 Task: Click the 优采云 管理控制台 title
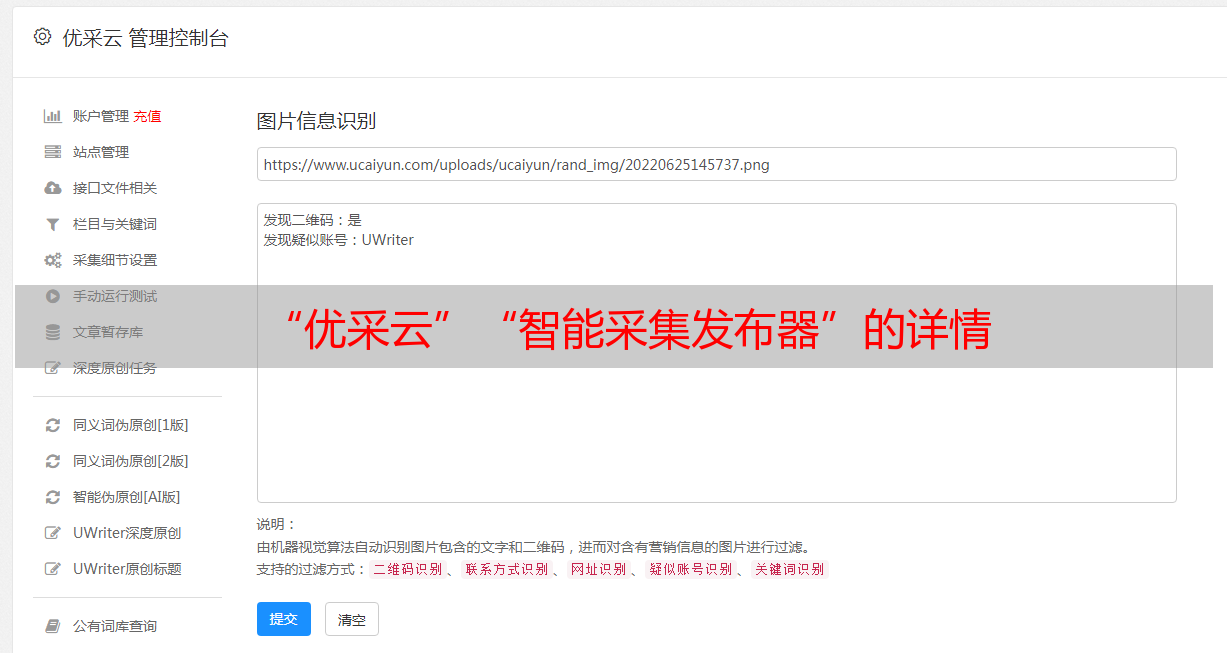pos(146,38)
